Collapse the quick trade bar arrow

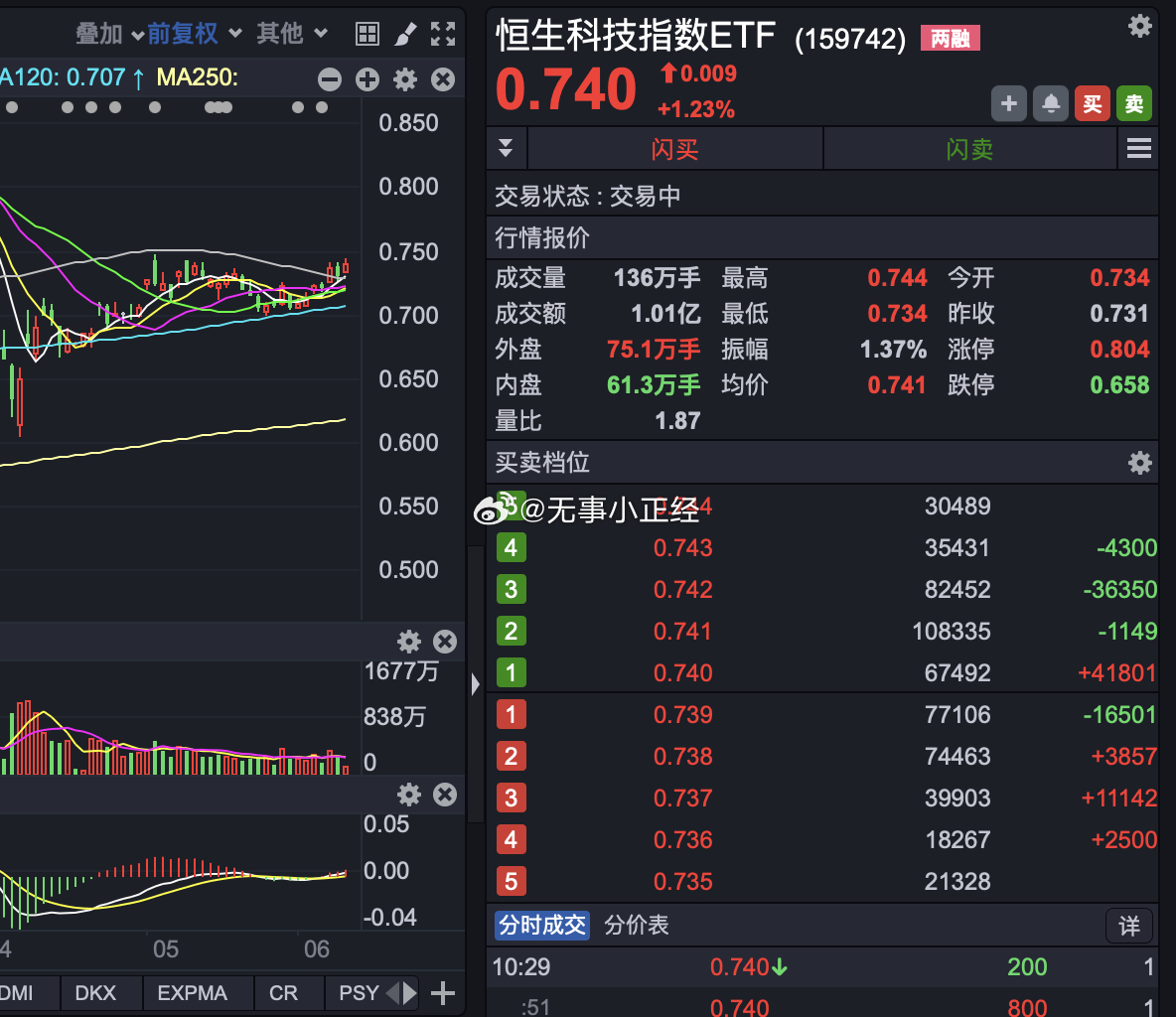click(x=506, y=148)
